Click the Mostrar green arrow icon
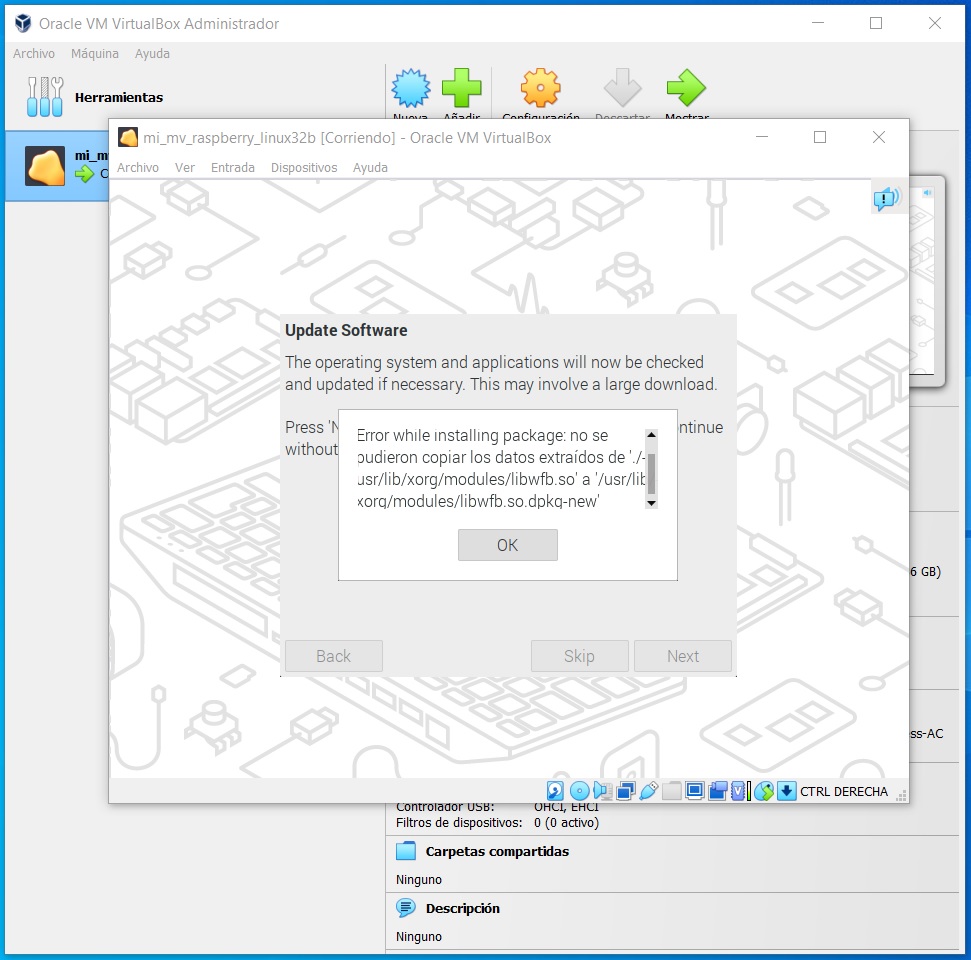The height and width of the screenshot is (960, 971). 686,88
